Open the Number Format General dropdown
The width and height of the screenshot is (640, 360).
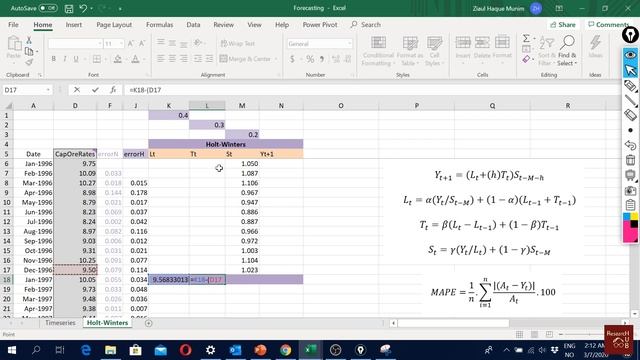[x=349, y=44]
